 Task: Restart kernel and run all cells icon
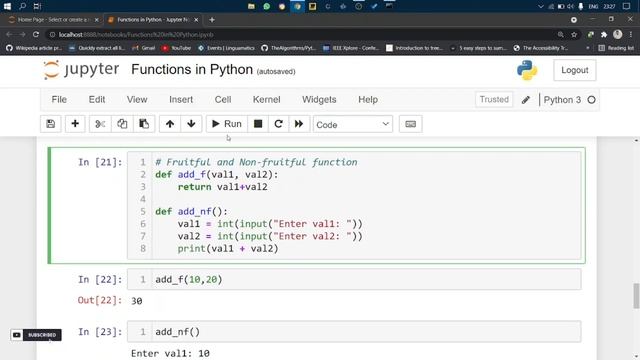click(x=299, y=124)
